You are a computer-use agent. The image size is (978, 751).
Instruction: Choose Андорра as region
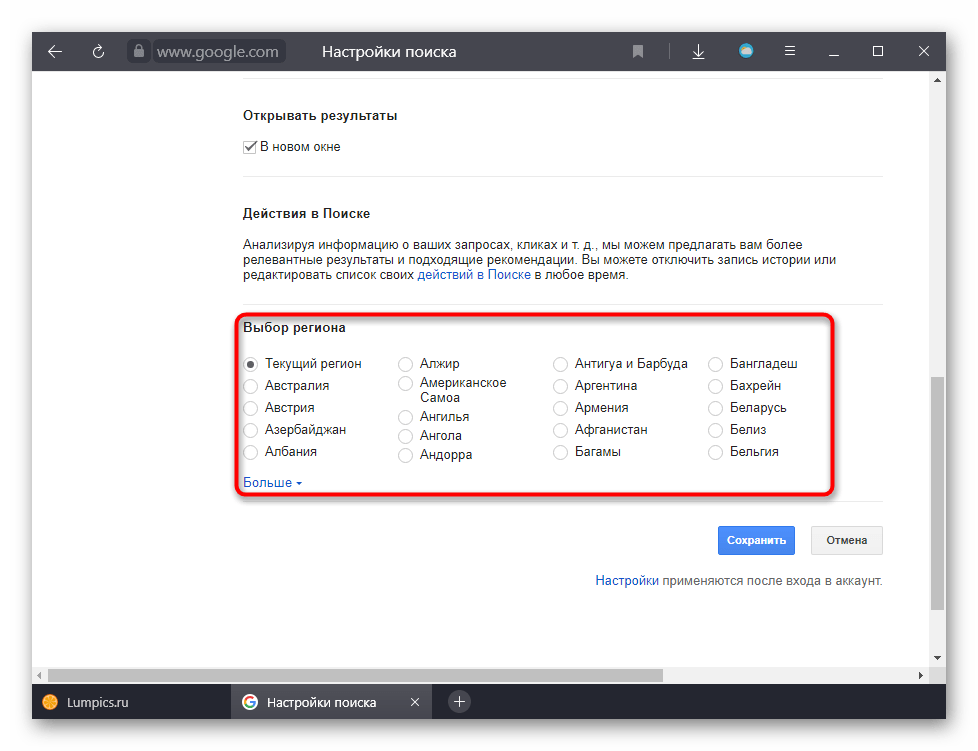click(405, 455)
